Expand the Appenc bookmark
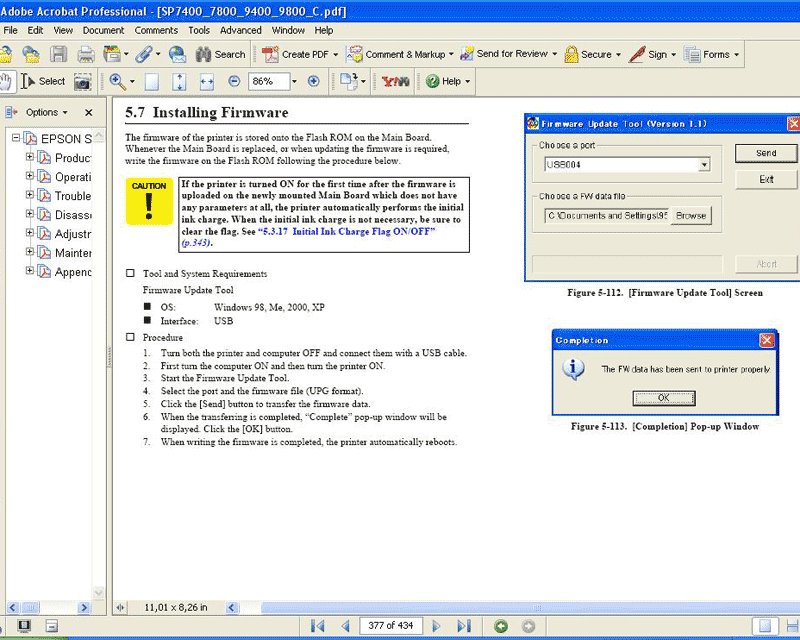This screenshot has height=640, width=800. click(x=30, y=270)
